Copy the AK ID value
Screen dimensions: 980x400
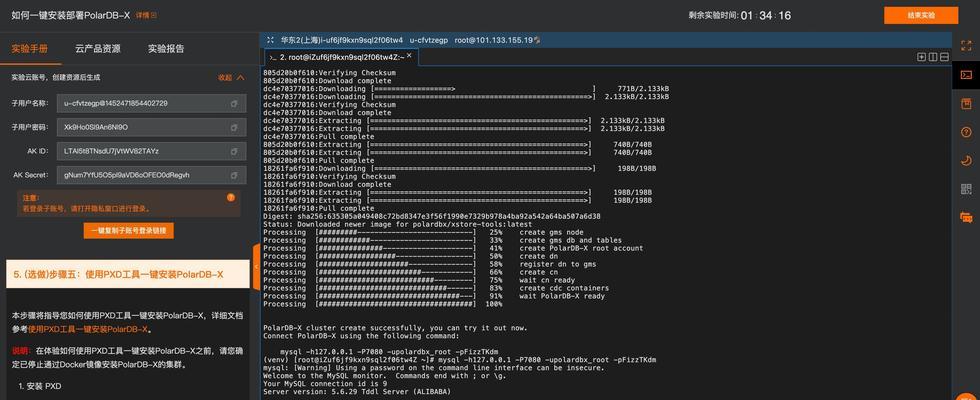[x=234, y=151]
